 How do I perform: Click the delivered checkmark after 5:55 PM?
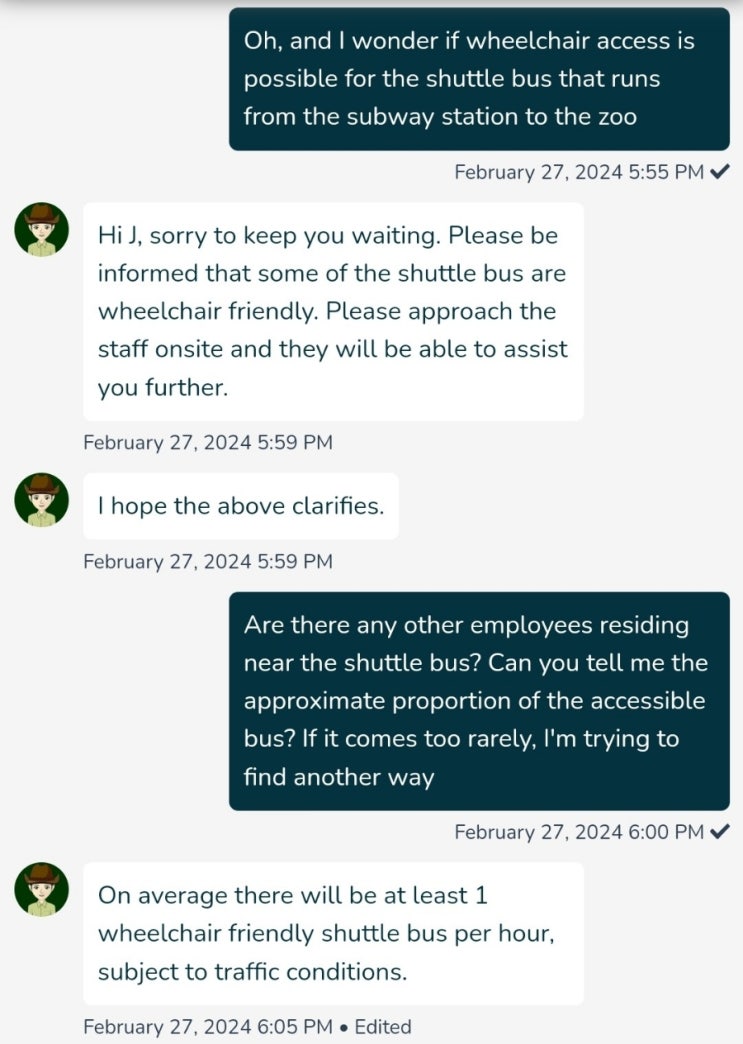tap(720, 172)
